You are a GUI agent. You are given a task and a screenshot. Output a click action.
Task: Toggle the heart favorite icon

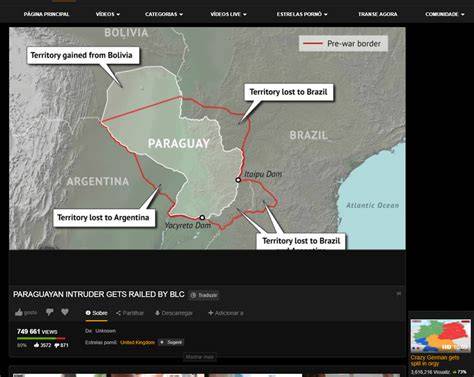point(65,312)
